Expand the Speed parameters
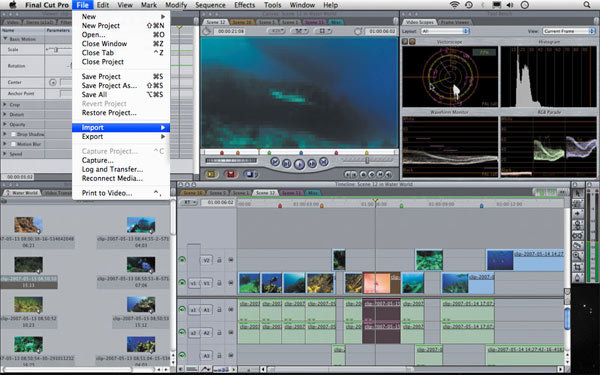The height and width of the screenshot is (375, 600). coord(5,154)
